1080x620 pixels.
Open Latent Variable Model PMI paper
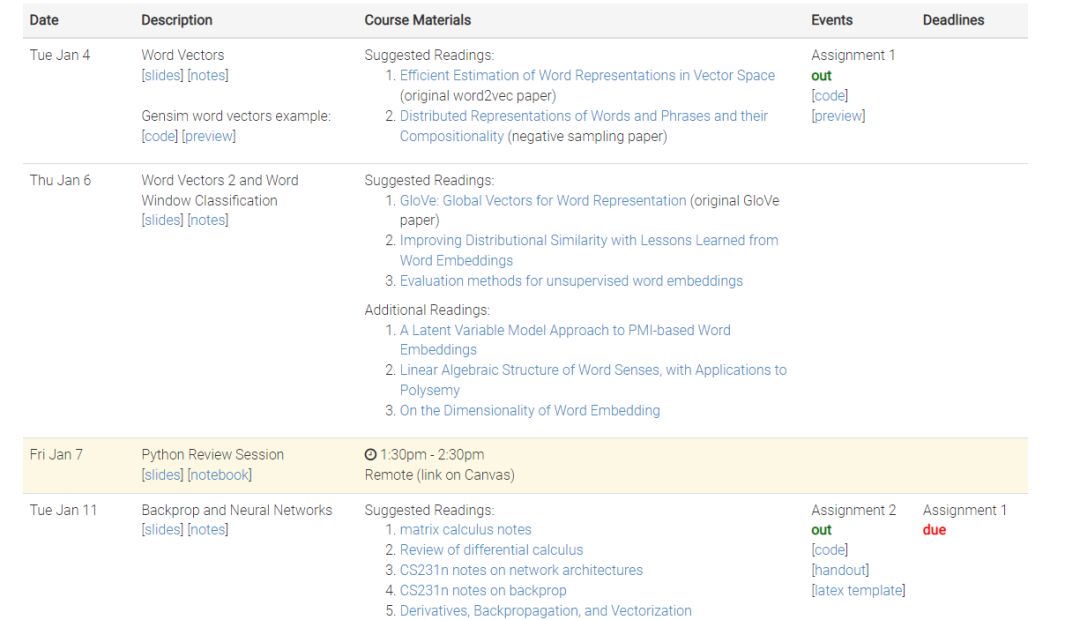(565, 330)
